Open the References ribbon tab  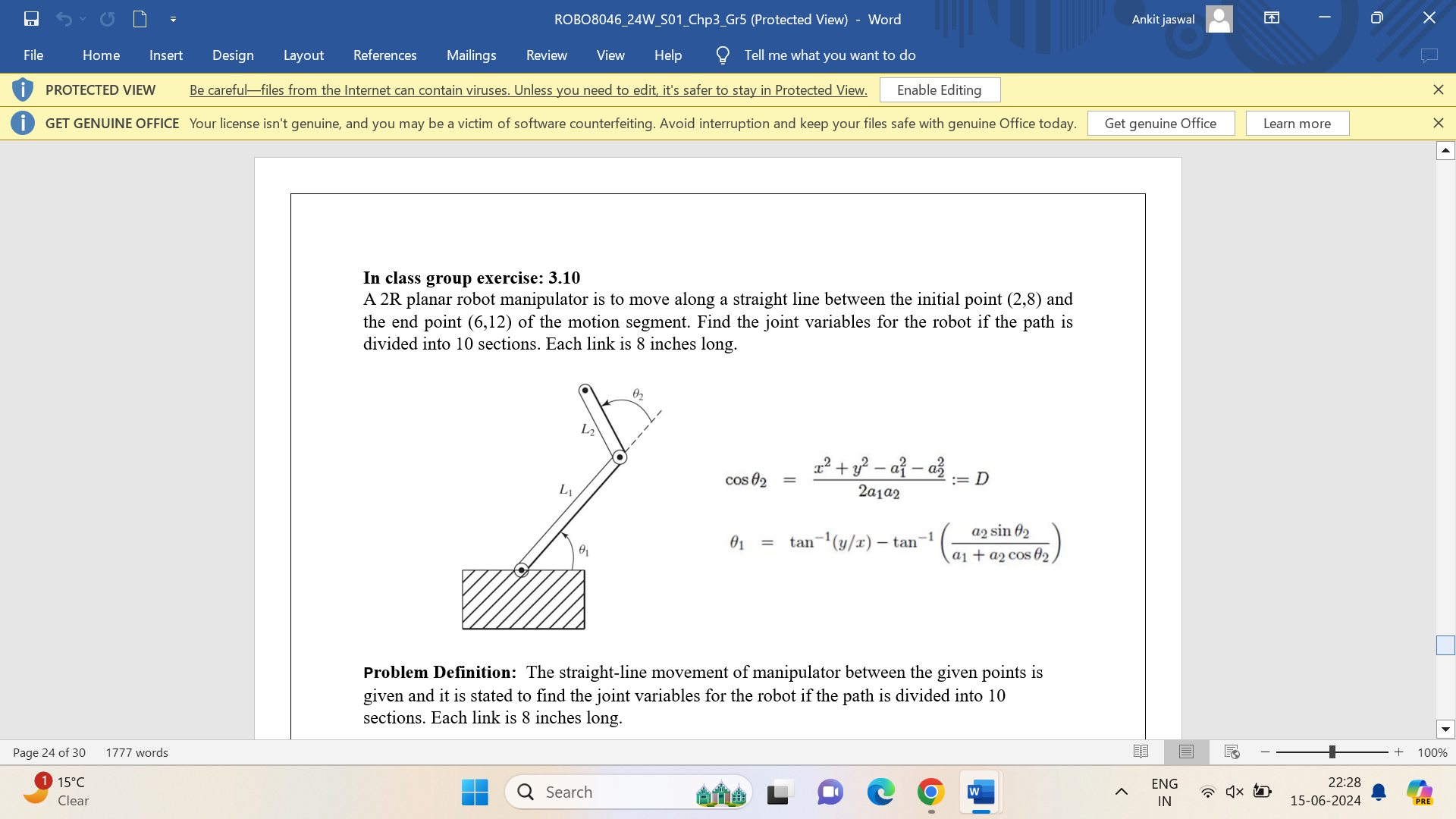(x=384, y=55)
